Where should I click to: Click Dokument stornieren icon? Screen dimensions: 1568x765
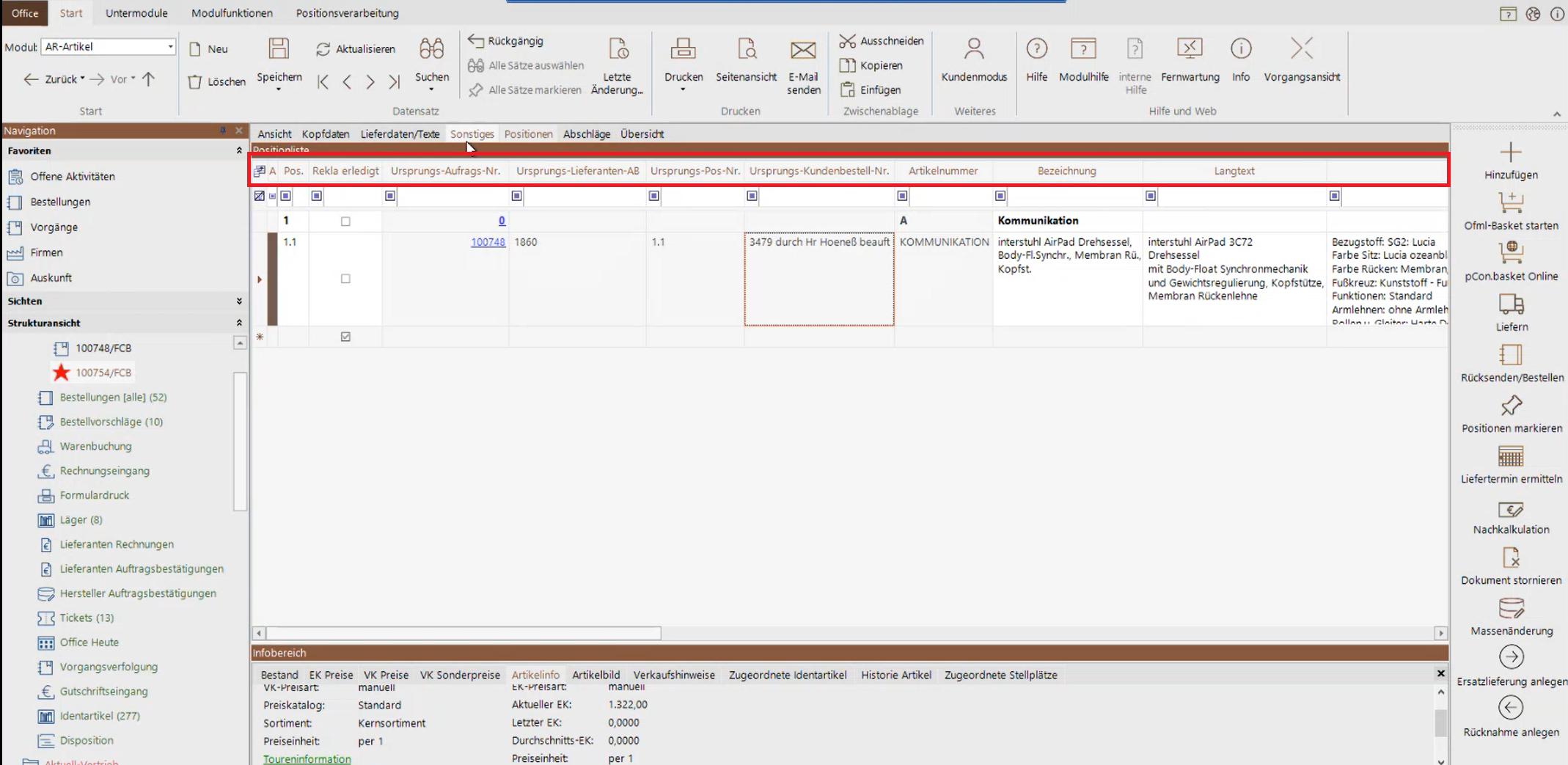[1511, 558]
